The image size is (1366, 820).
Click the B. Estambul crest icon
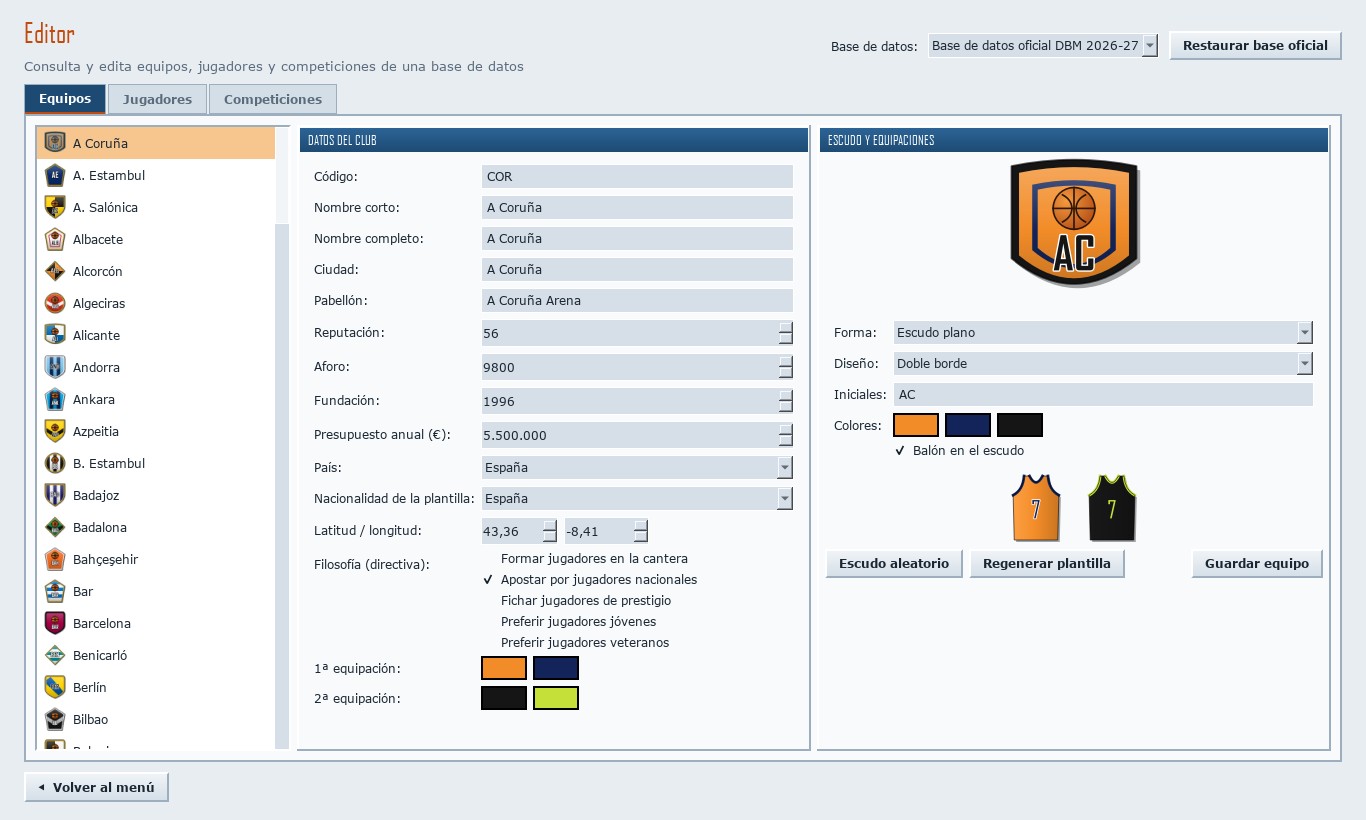click(x=55, y=463)
